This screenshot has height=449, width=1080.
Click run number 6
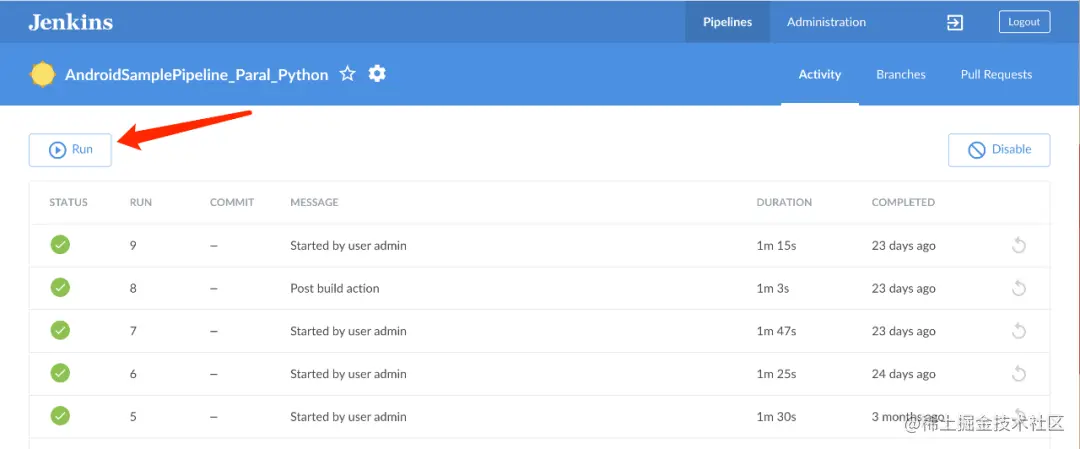coord(133,374)
